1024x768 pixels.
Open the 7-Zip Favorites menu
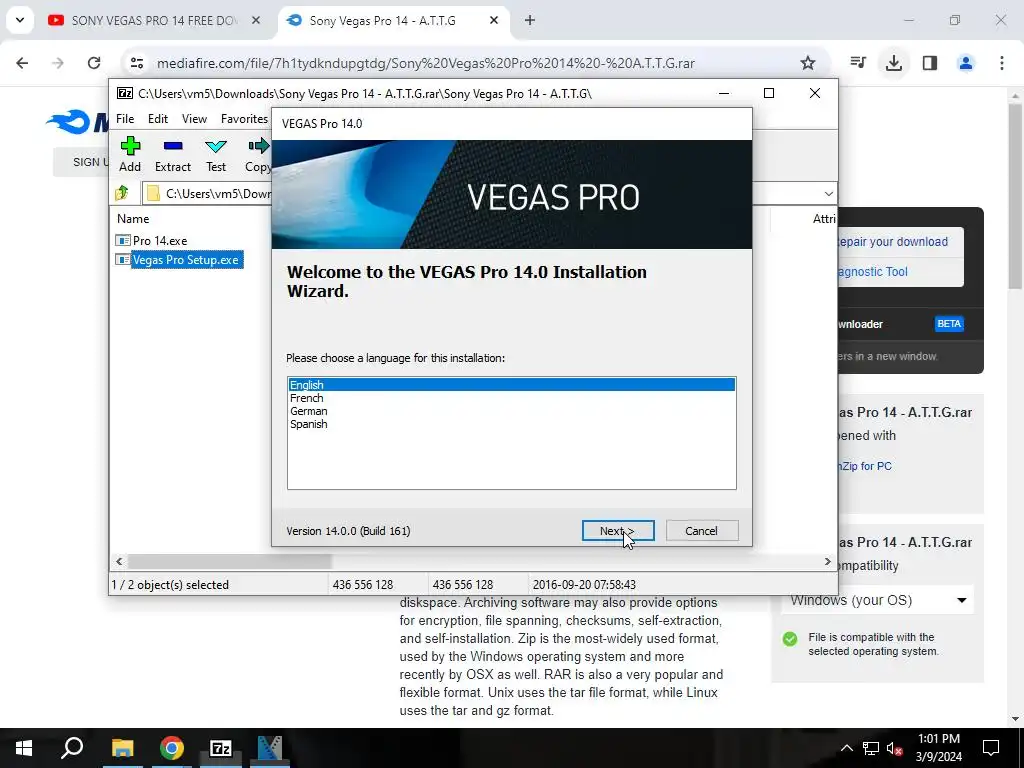tap(244, 119)
